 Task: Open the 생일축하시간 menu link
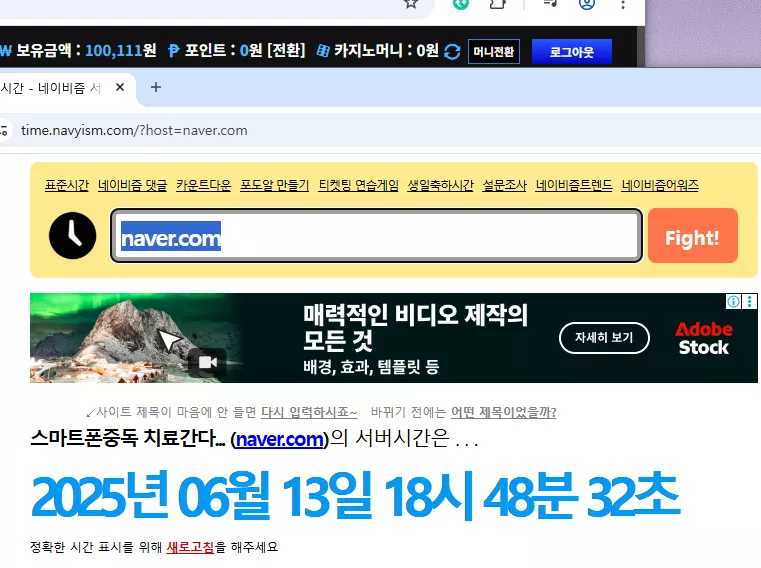440,185
